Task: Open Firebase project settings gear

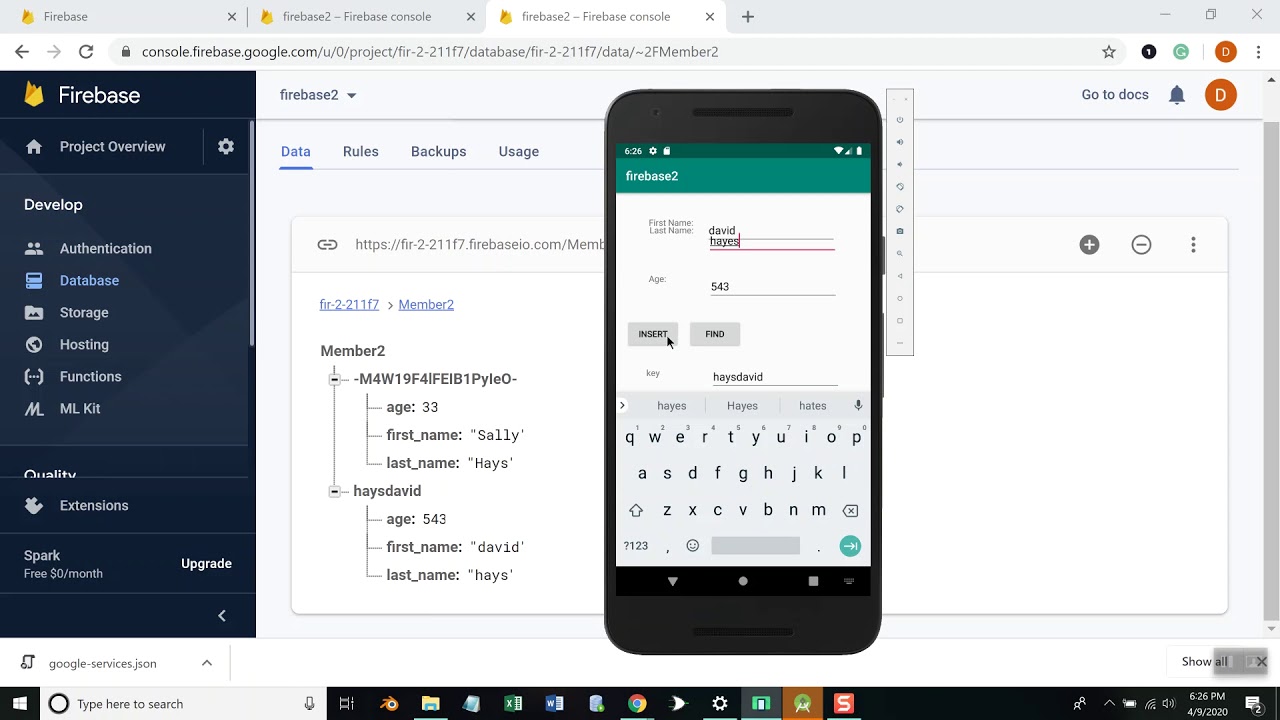Action: pos(226,146)
